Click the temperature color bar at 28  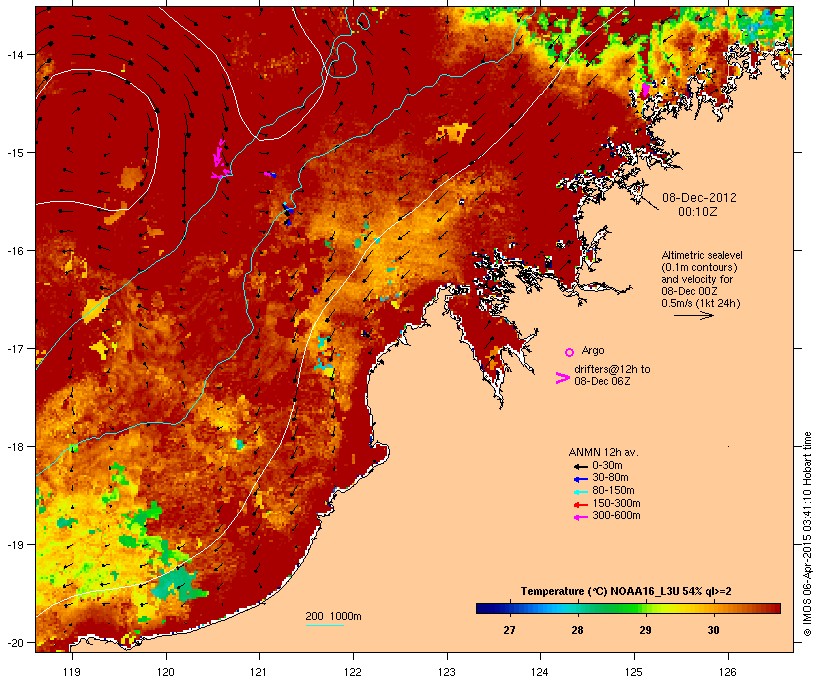[577, 608]
